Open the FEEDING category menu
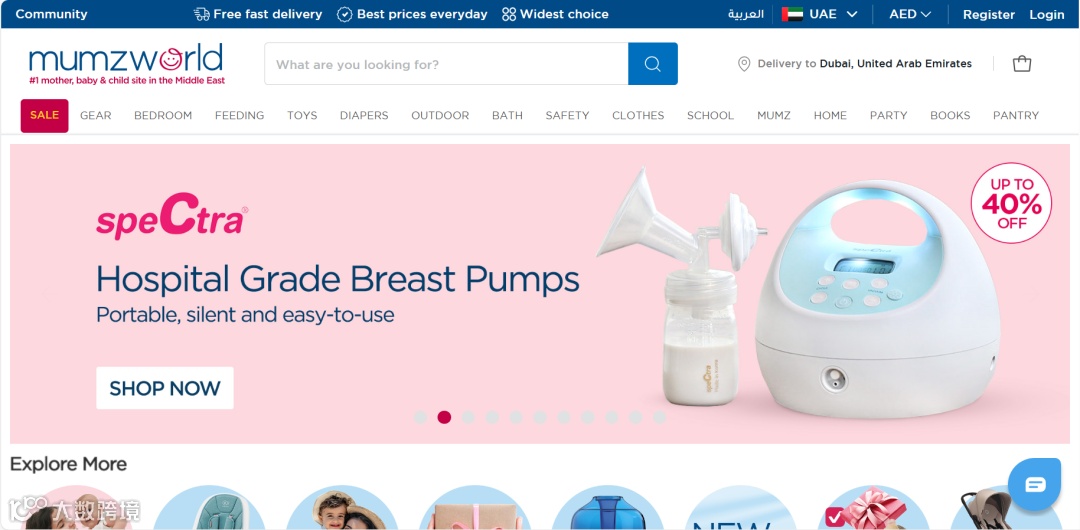Viewport: 1080px width, 530px height. (x=240, y=116)
